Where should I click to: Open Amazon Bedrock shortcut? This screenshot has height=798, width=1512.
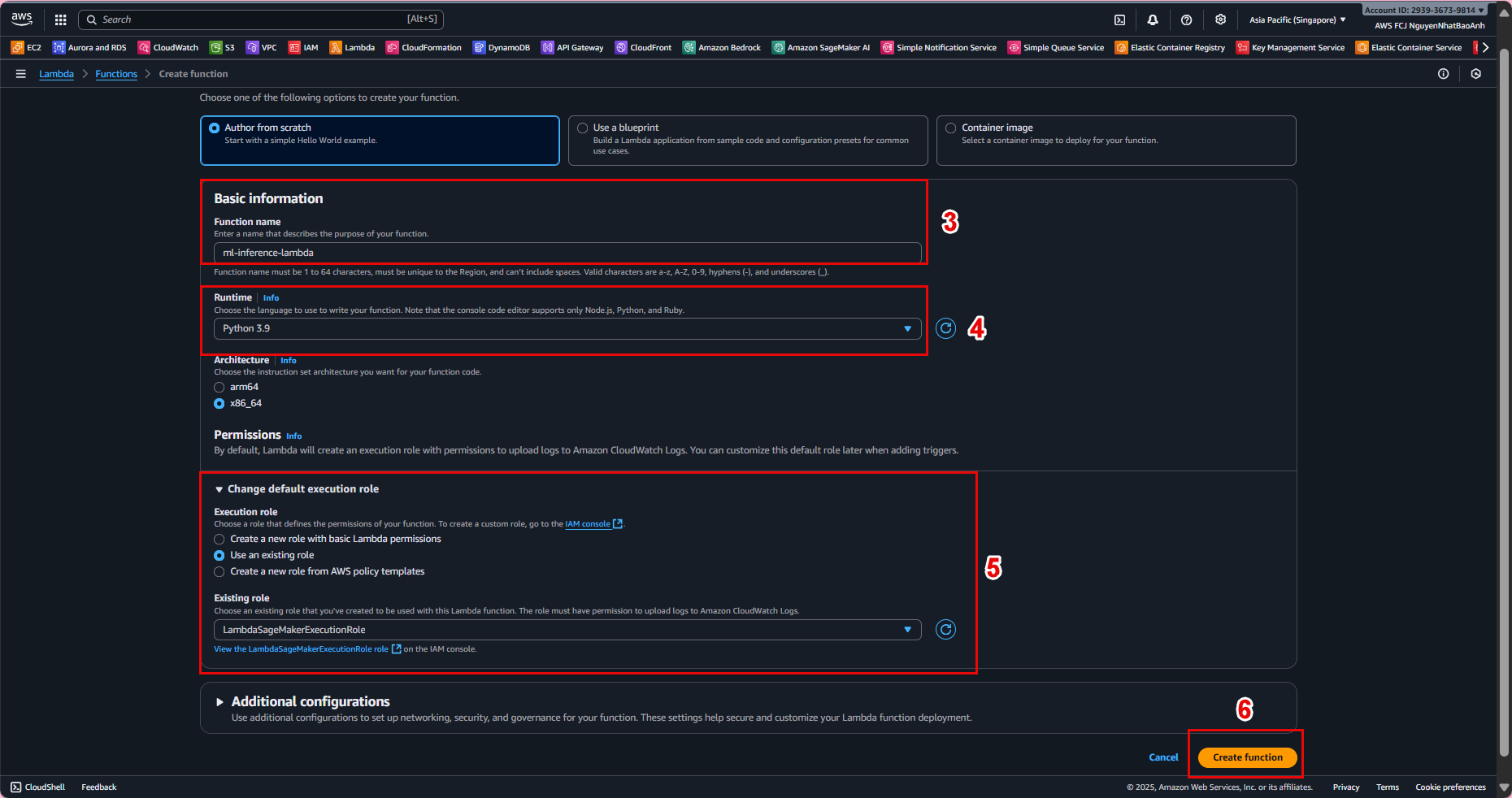pyautogui.click(x=722, y=48)
